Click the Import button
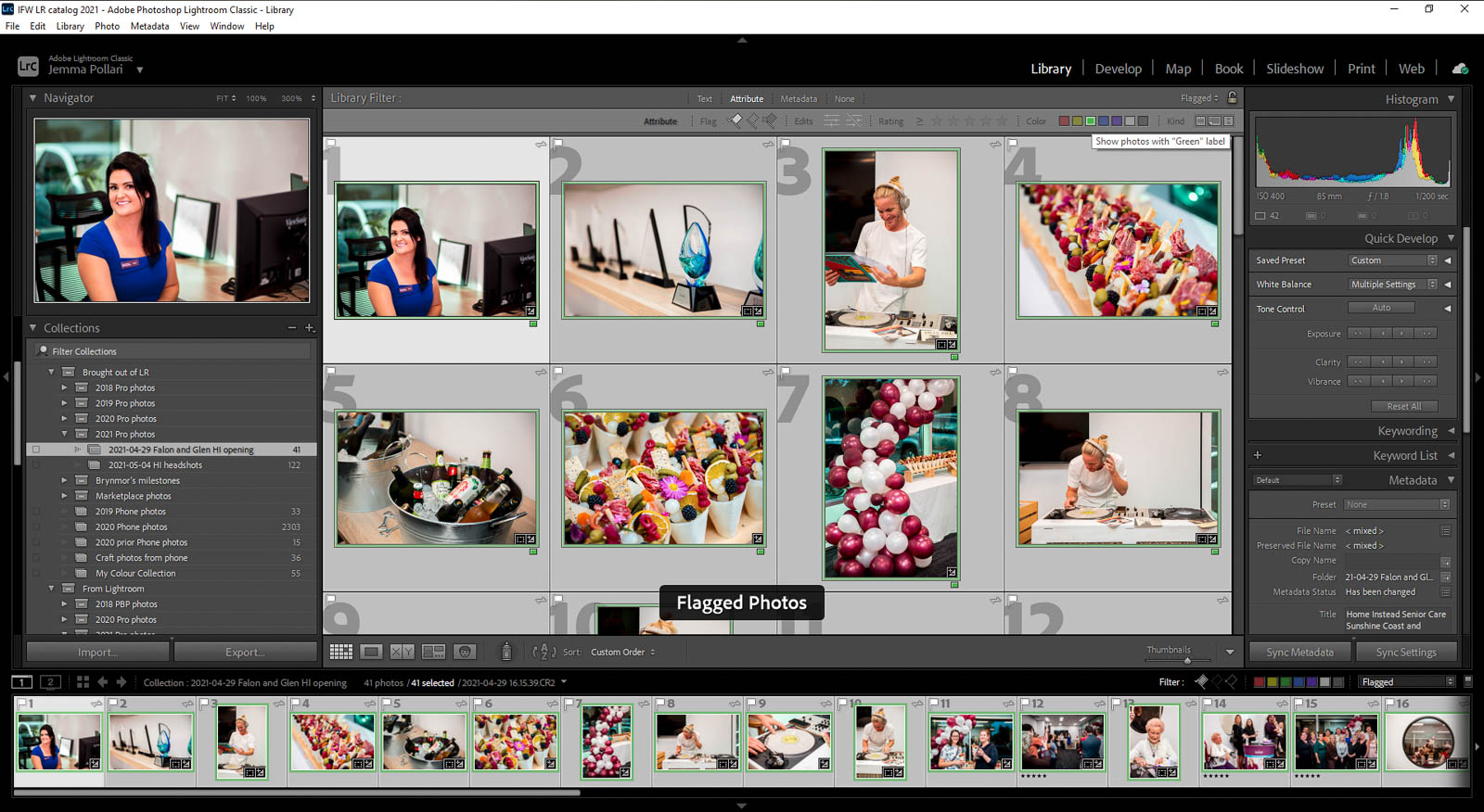The image size is (1484, 812). click(x=97, y=653)
